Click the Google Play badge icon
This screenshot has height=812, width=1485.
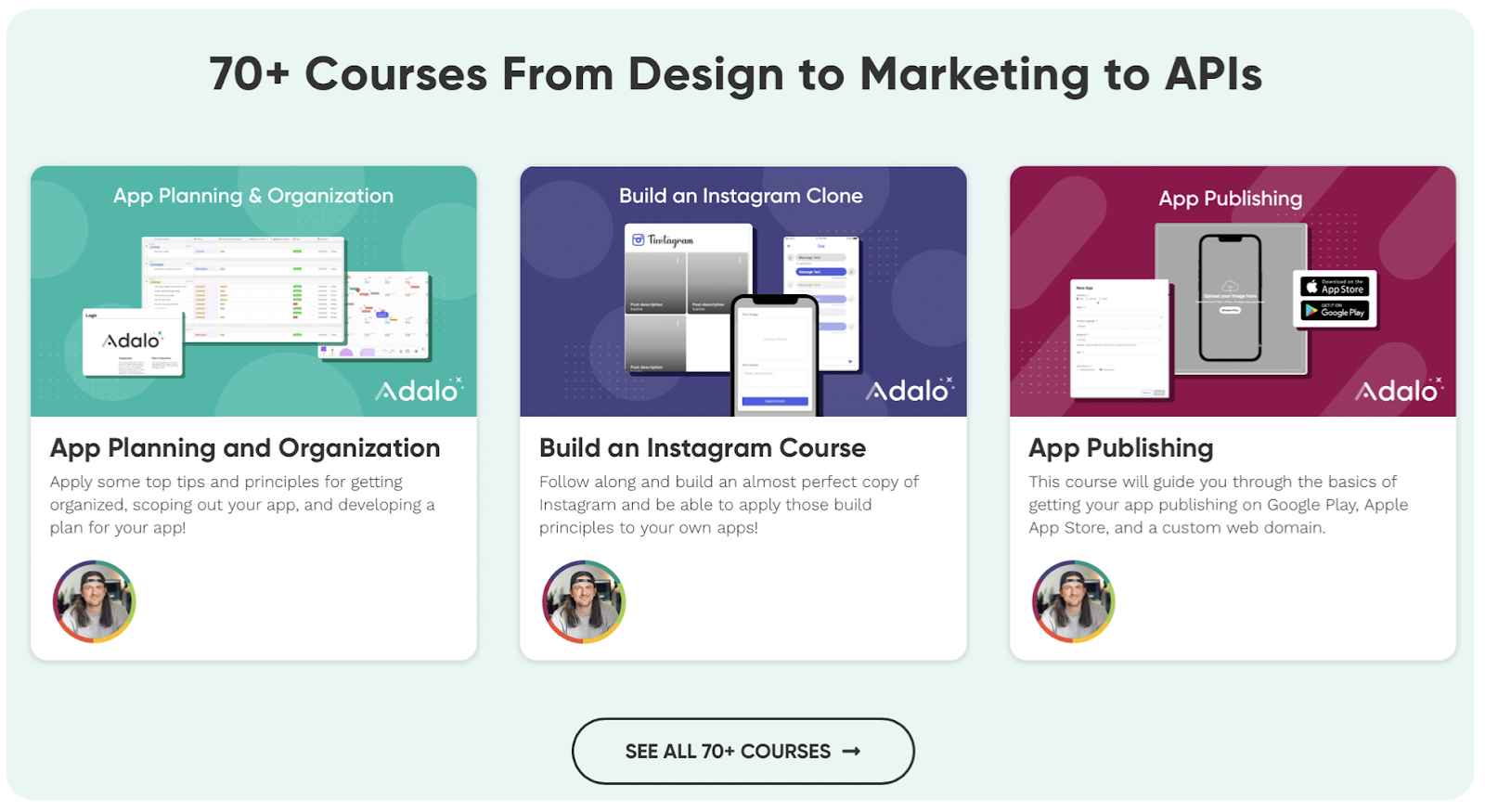click(x=1335, y=311)
